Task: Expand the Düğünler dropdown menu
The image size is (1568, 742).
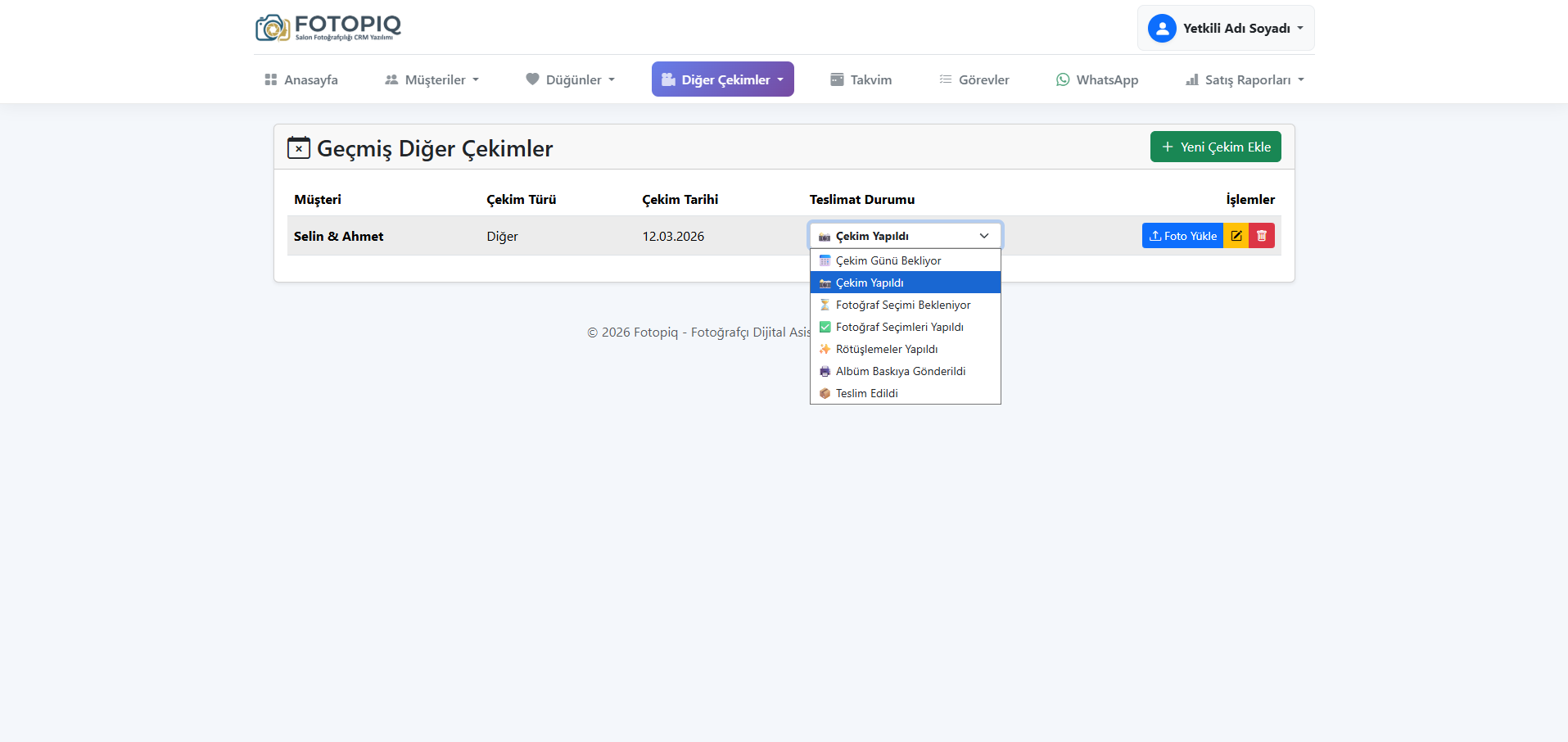Action: 570,79
